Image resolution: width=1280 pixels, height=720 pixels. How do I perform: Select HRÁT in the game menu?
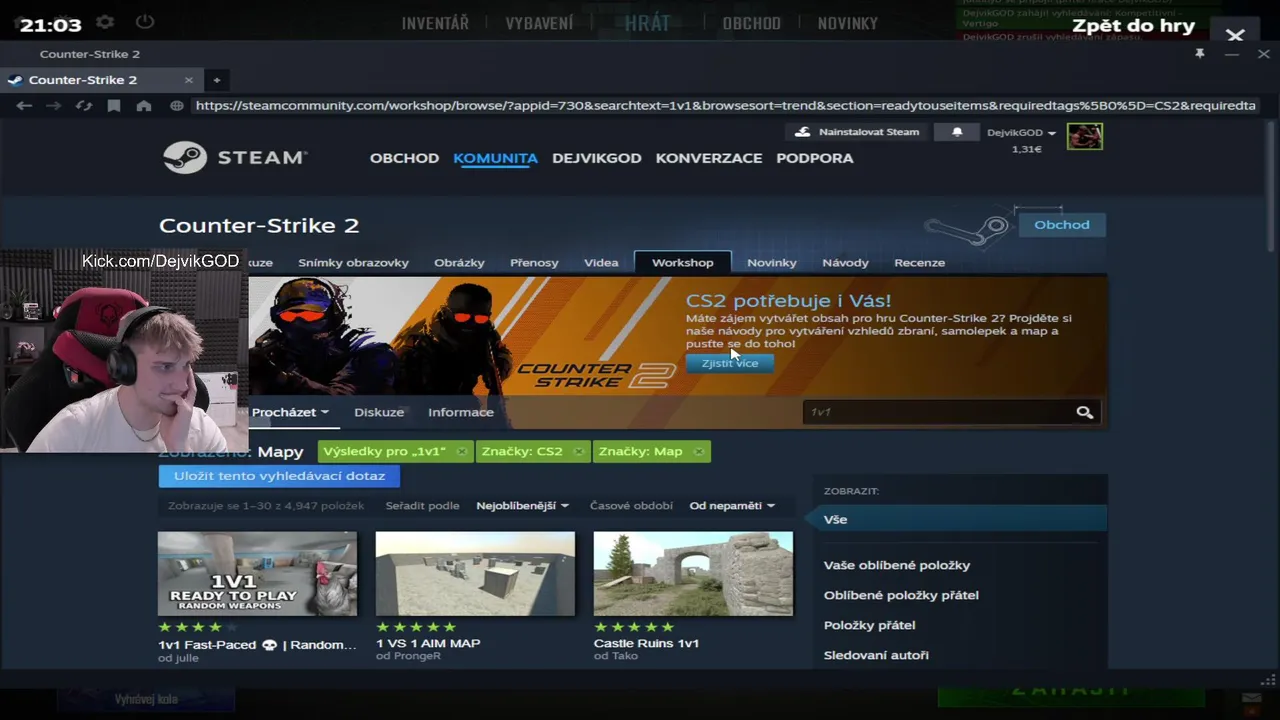pyautogui.click(x=647, y=23)
